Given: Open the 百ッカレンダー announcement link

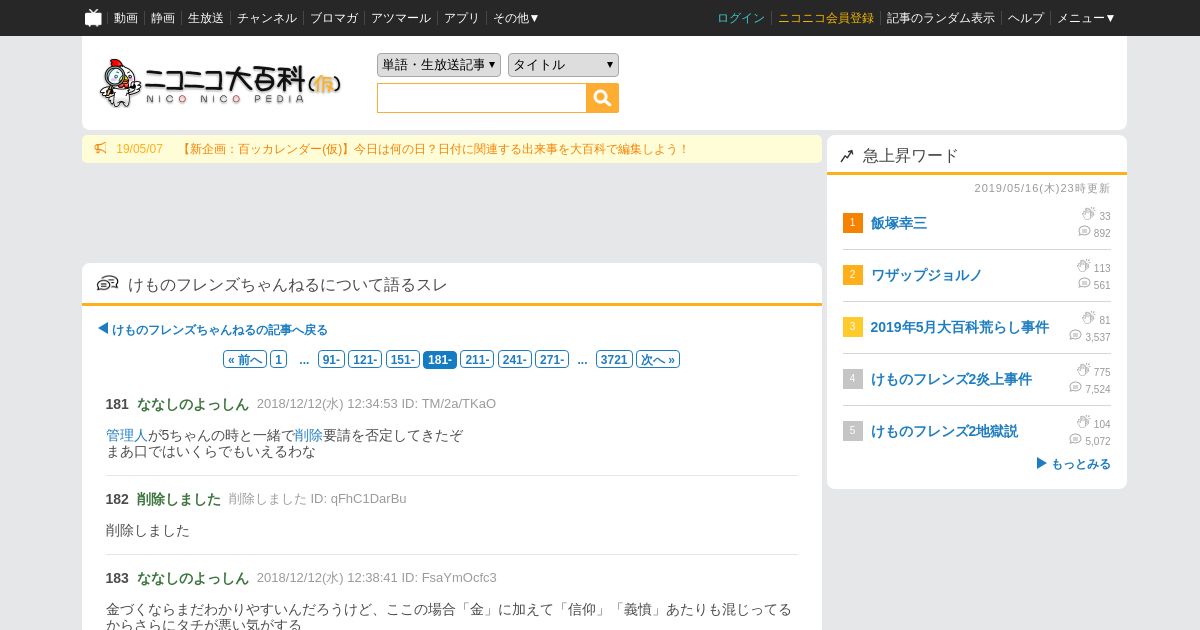Looking at the screenshot, I should [434, 149].
